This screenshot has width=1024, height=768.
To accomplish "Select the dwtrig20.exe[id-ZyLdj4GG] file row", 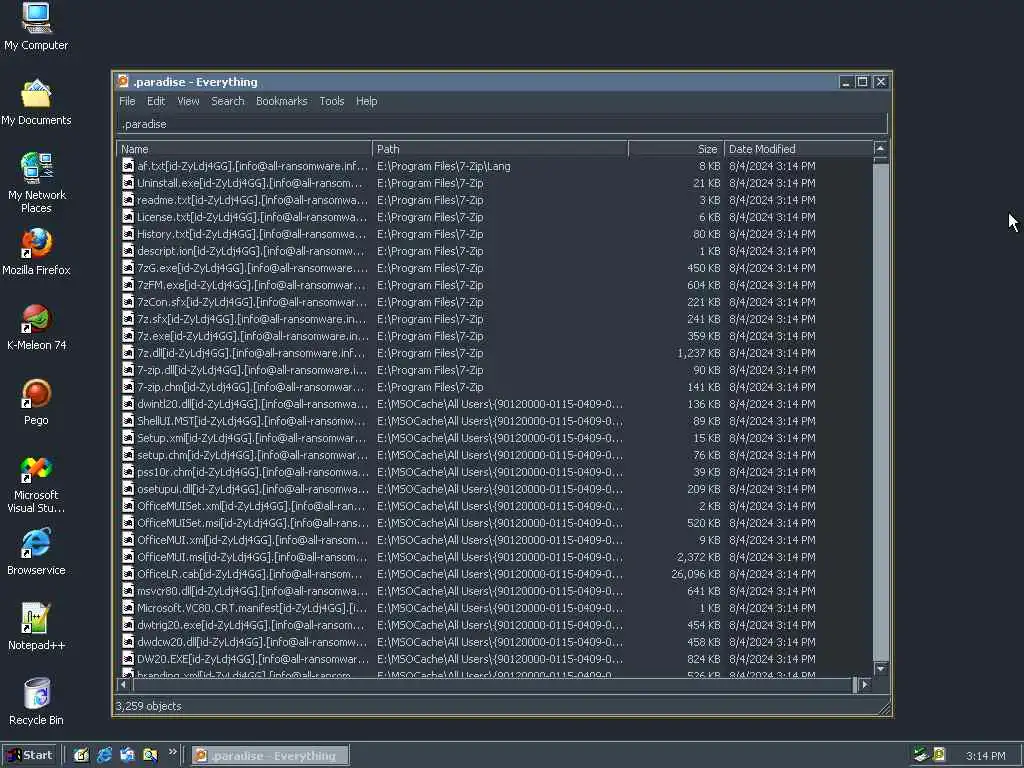I will [x=495, y=625].
